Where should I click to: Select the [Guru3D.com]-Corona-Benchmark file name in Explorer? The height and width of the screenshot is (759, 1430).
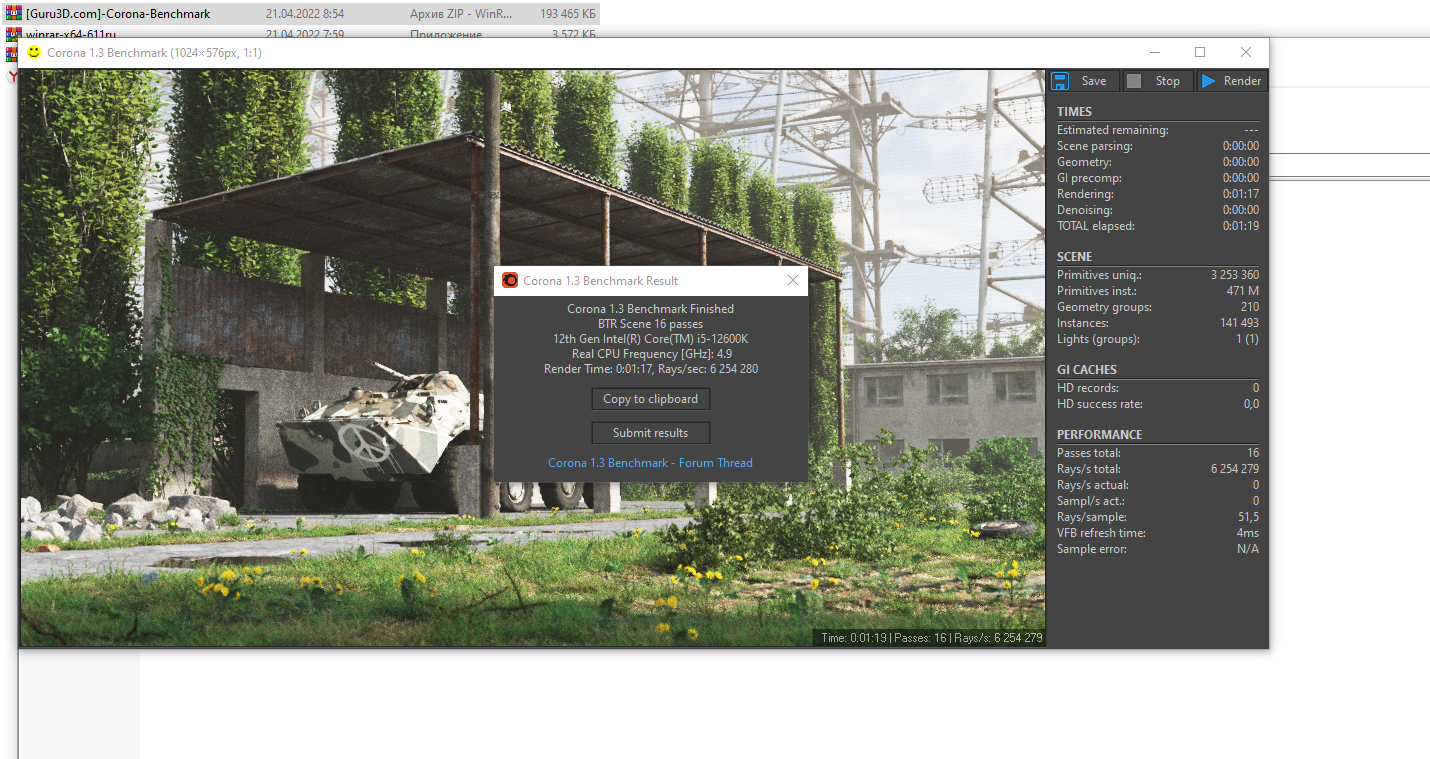click(118, 14)
